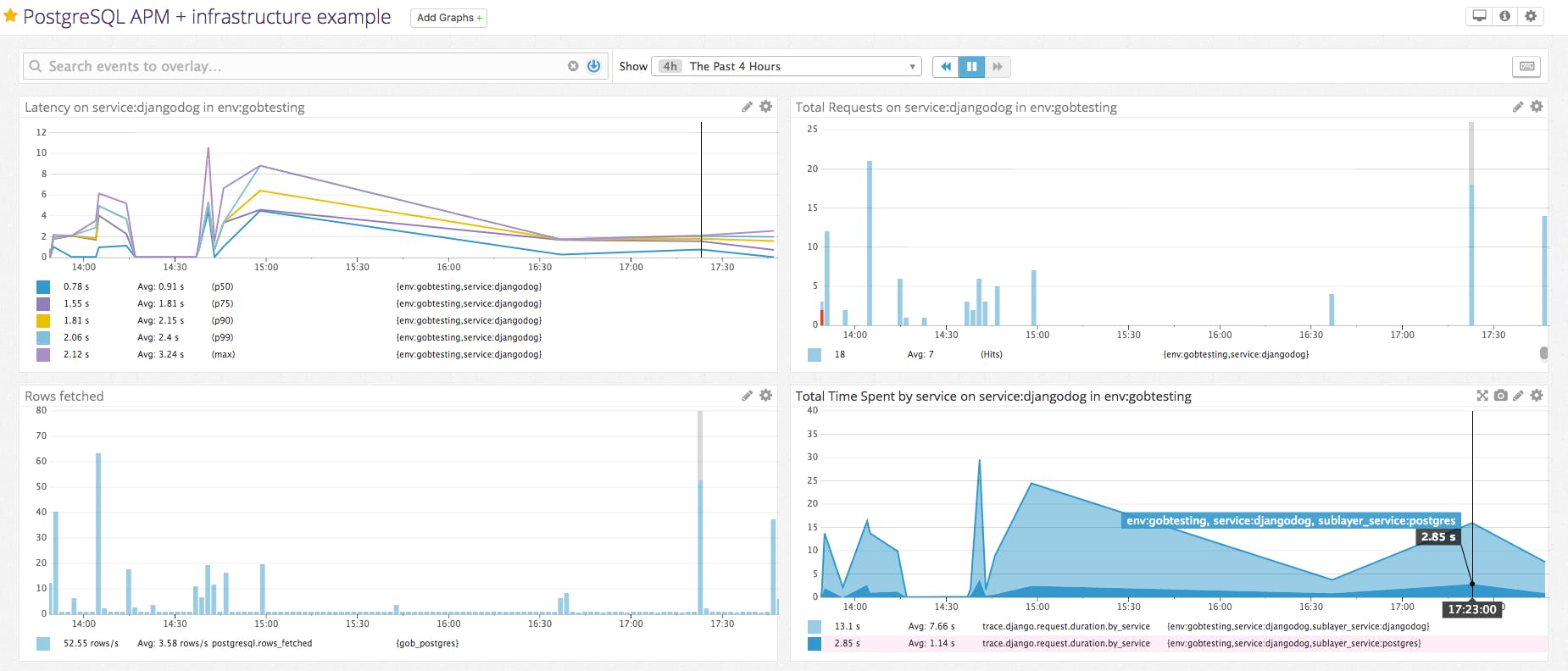Viewport: 1568px width, 671px height.
Task: Open the gear menu on Total Requests graph
Action: [x=1537, y=107]
